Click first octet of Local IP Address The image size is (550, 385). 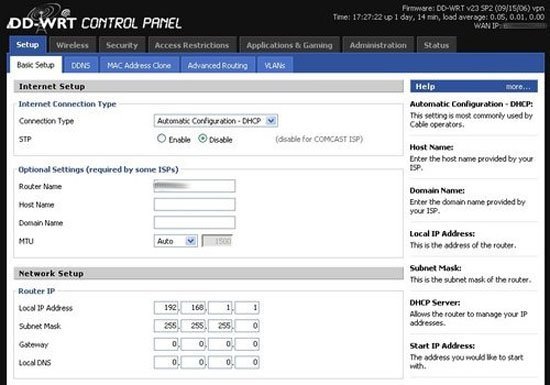click(x=166, y=308)
